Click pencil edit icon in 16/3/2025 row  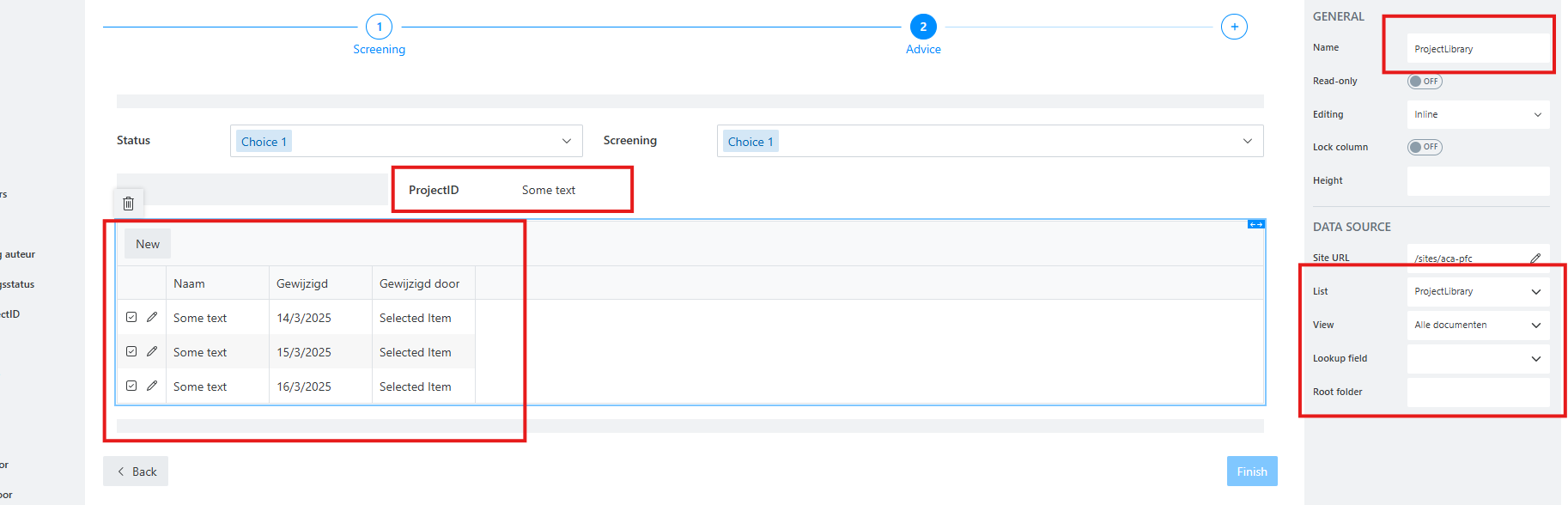pyautogui.click(x=152, y=386)
